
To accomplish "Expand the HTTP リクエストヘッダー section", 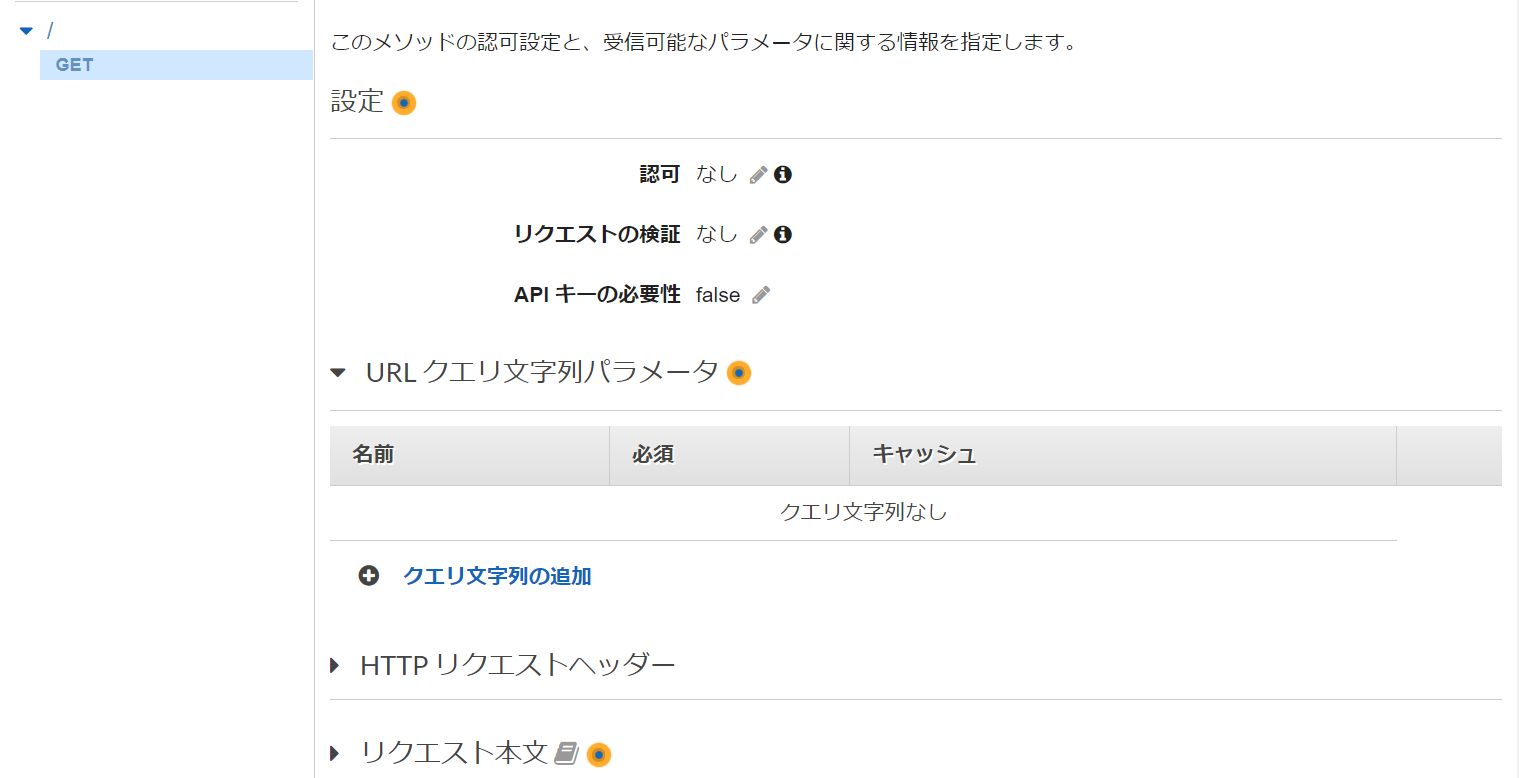I will point(334,663).
